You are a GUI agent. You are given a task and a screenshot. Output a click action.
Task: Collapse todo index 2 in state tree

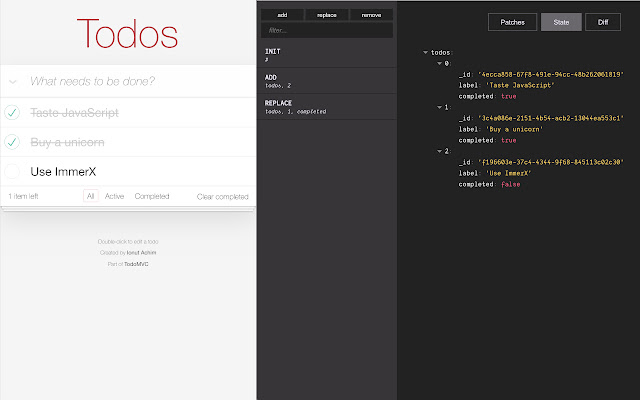pyautogui.click(x=440, y=151)
